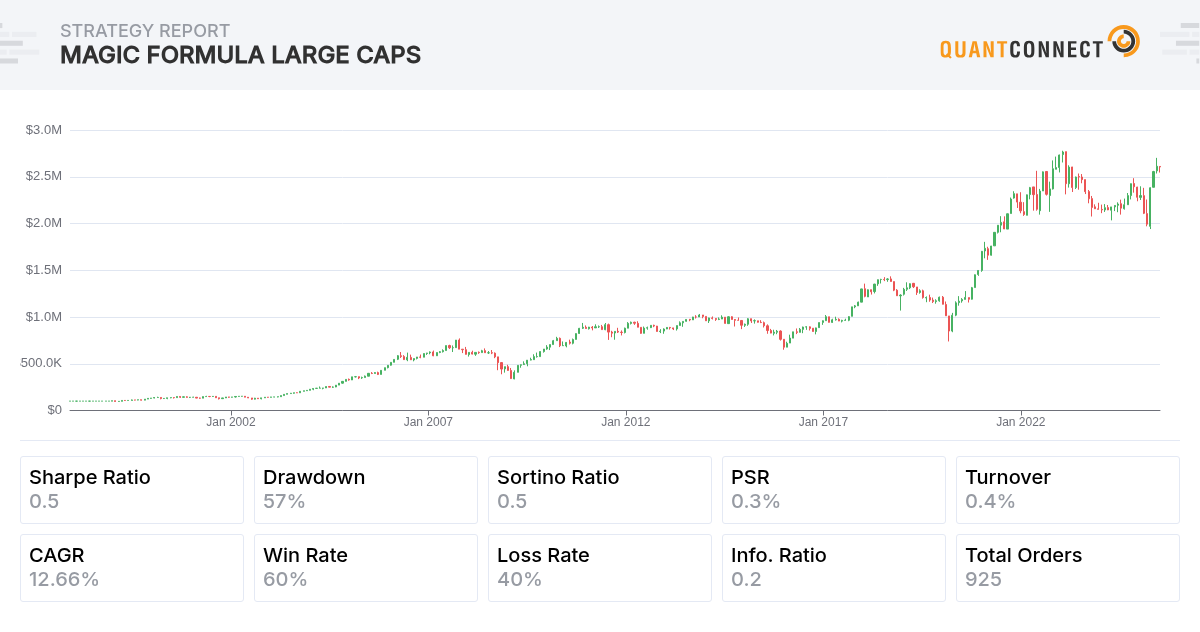Click the Turnover 0.4% card
Viewport: 1200px width, 632px height.
click(1068, 490)
